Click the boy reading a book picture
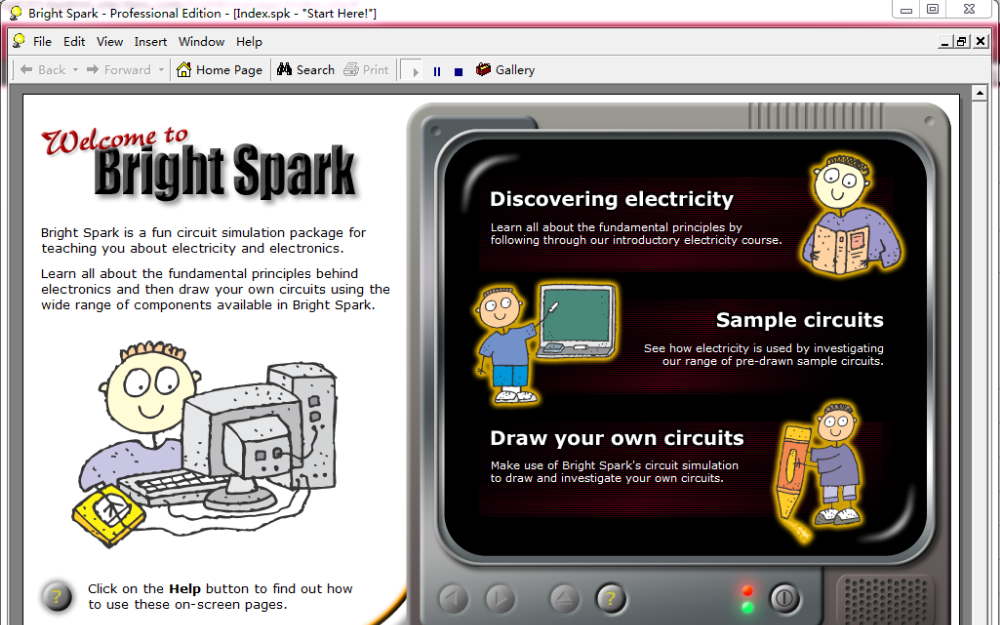Screen dimensions: 1000x625 [851, 214]
